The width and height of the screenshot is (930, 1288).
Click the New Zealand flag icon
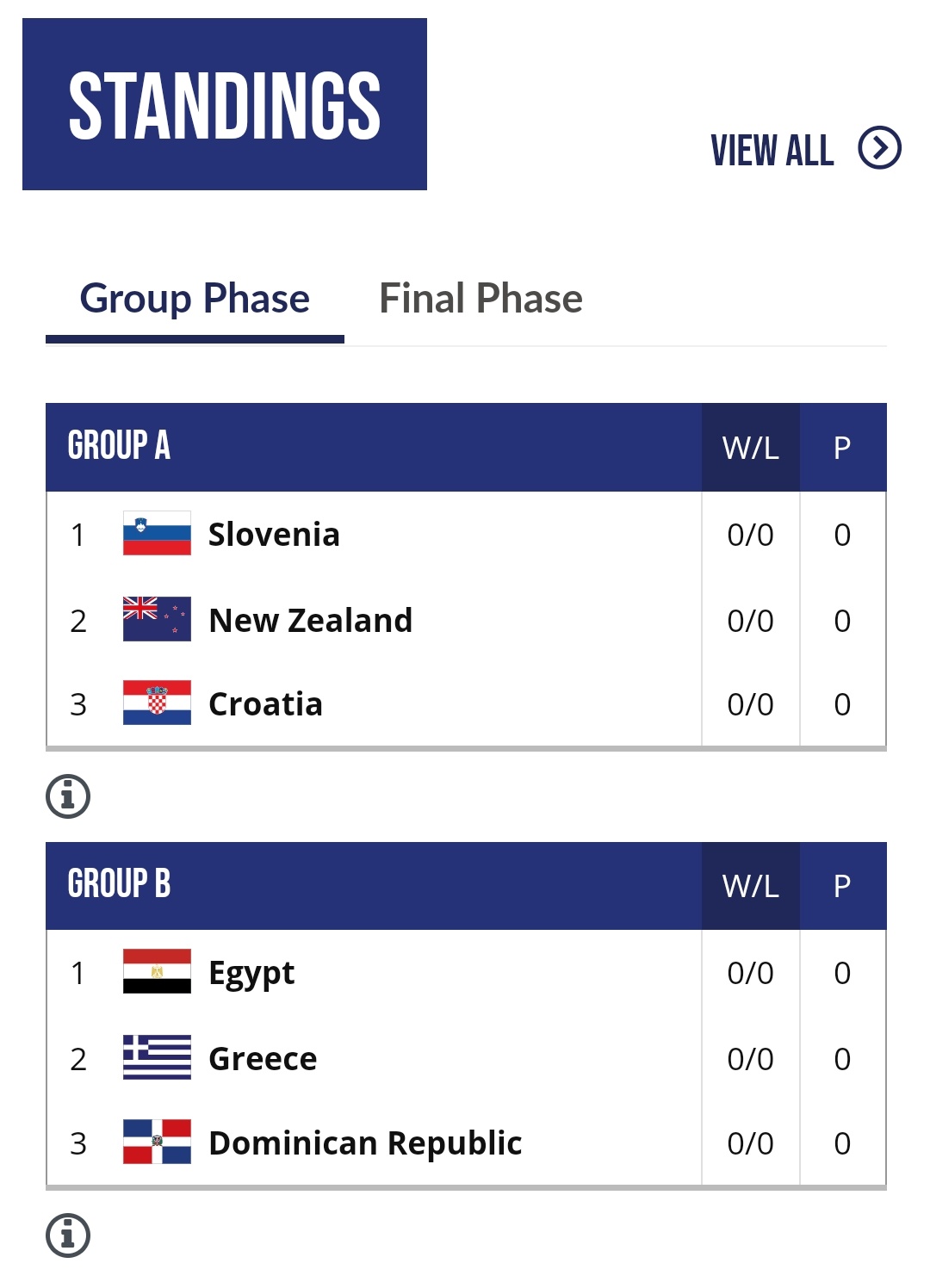click(x=157, y=619)
